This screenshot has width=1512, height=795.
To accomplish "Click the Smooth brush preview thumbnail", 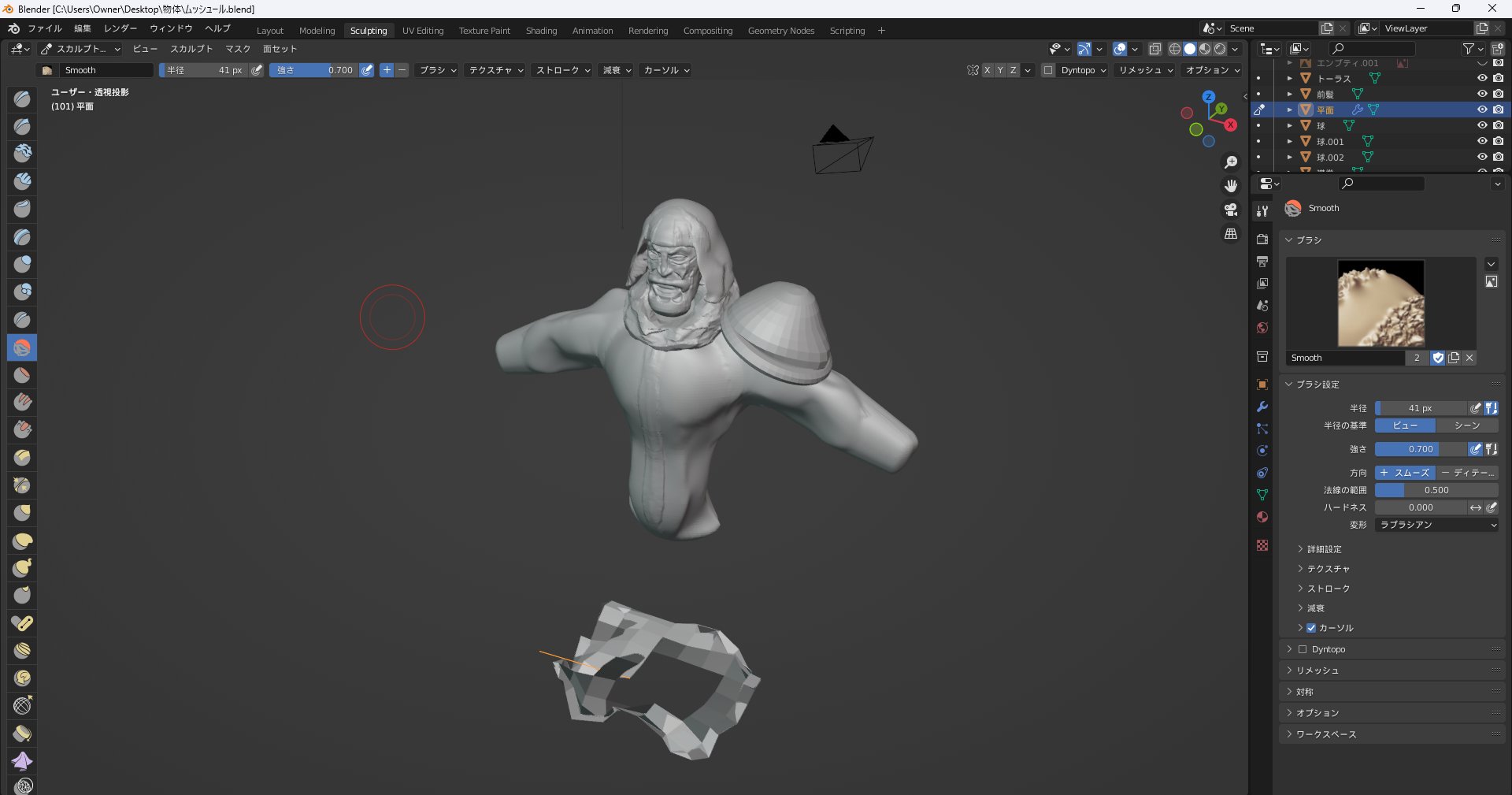I will coord(1380,303).
